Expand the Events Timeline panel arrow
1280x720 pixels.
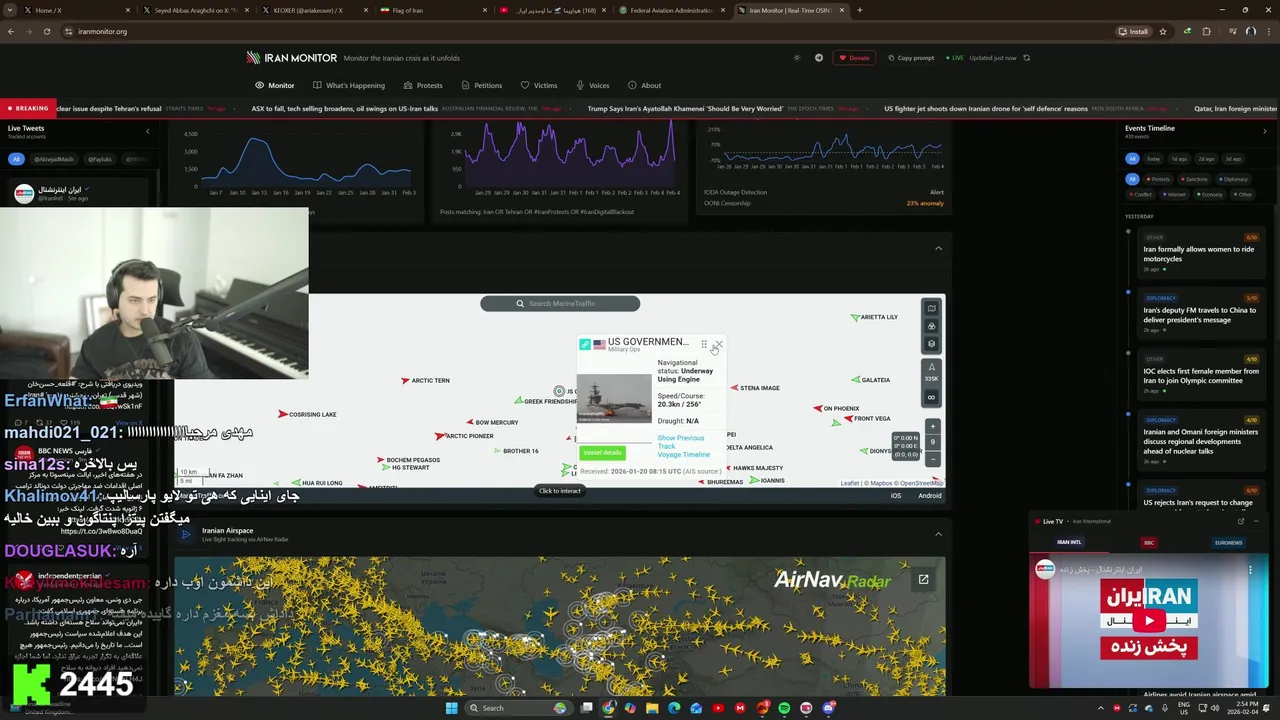point(1264,130)
